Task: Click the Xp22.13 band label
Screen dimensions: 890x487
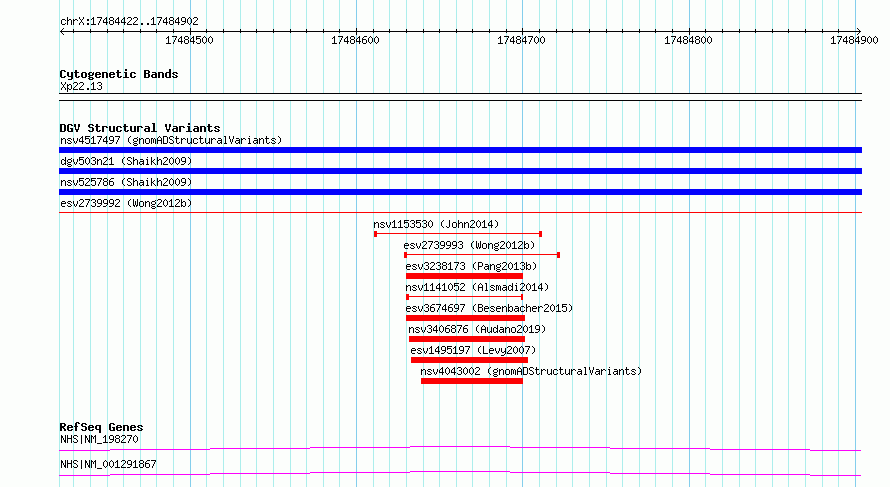Action: [x=81, y=87]
